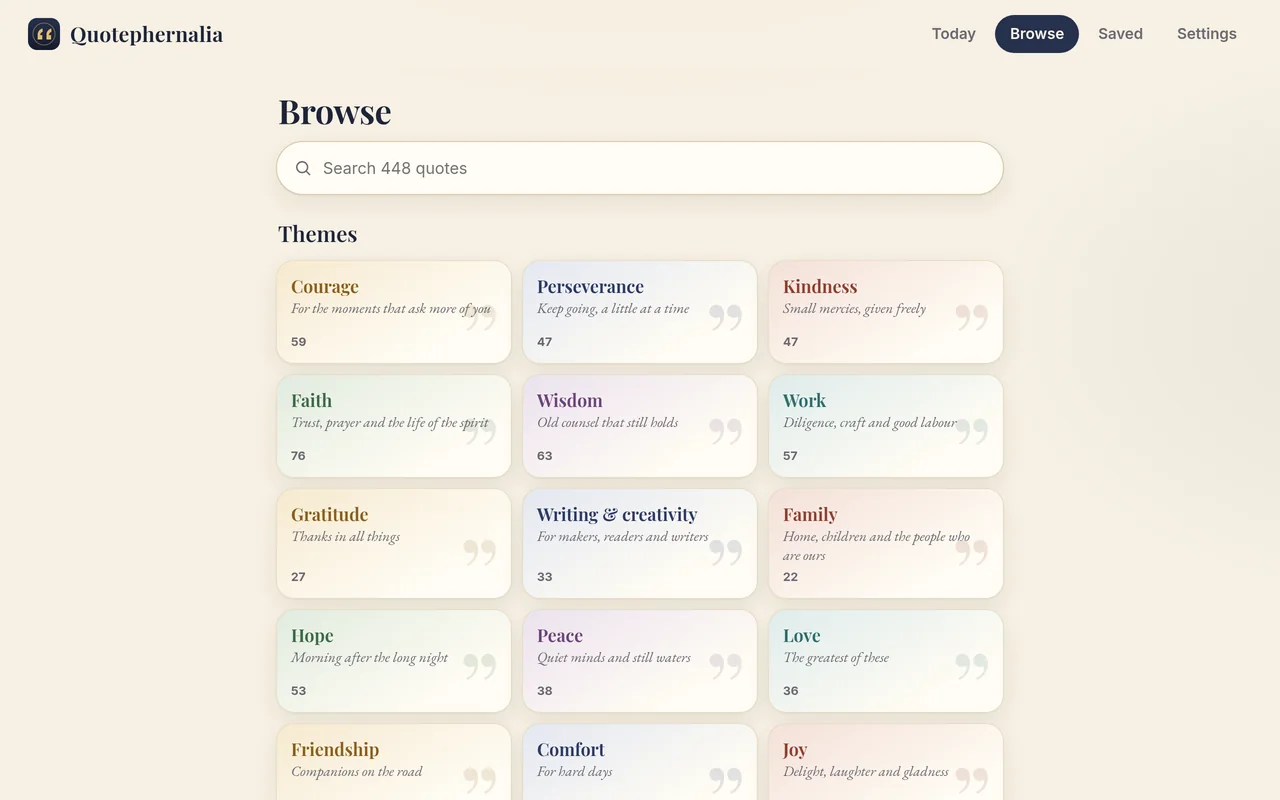
Task: Click the Quotephernalia logo icon
Action: click(x=44, y=34)
